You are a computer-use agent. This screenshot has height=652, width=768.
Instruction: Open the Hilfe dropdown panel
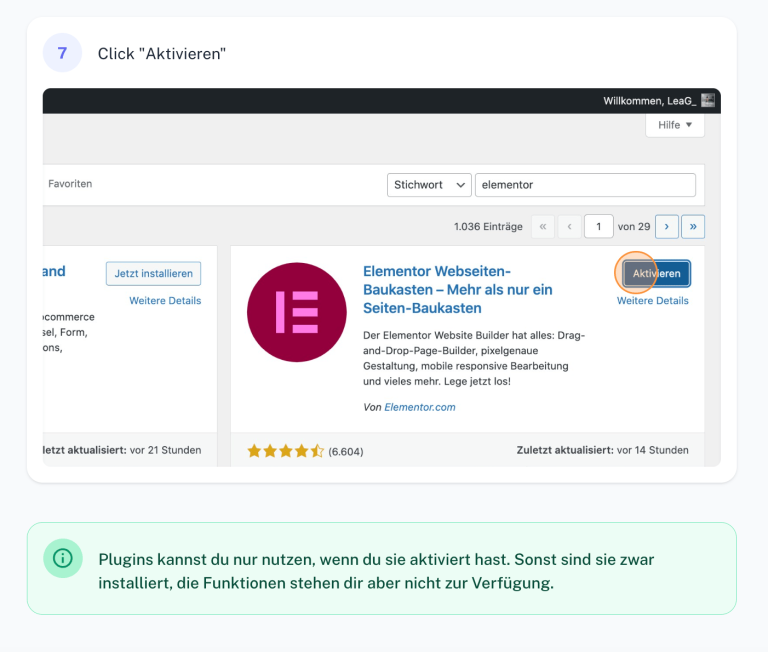coord(675,125)
